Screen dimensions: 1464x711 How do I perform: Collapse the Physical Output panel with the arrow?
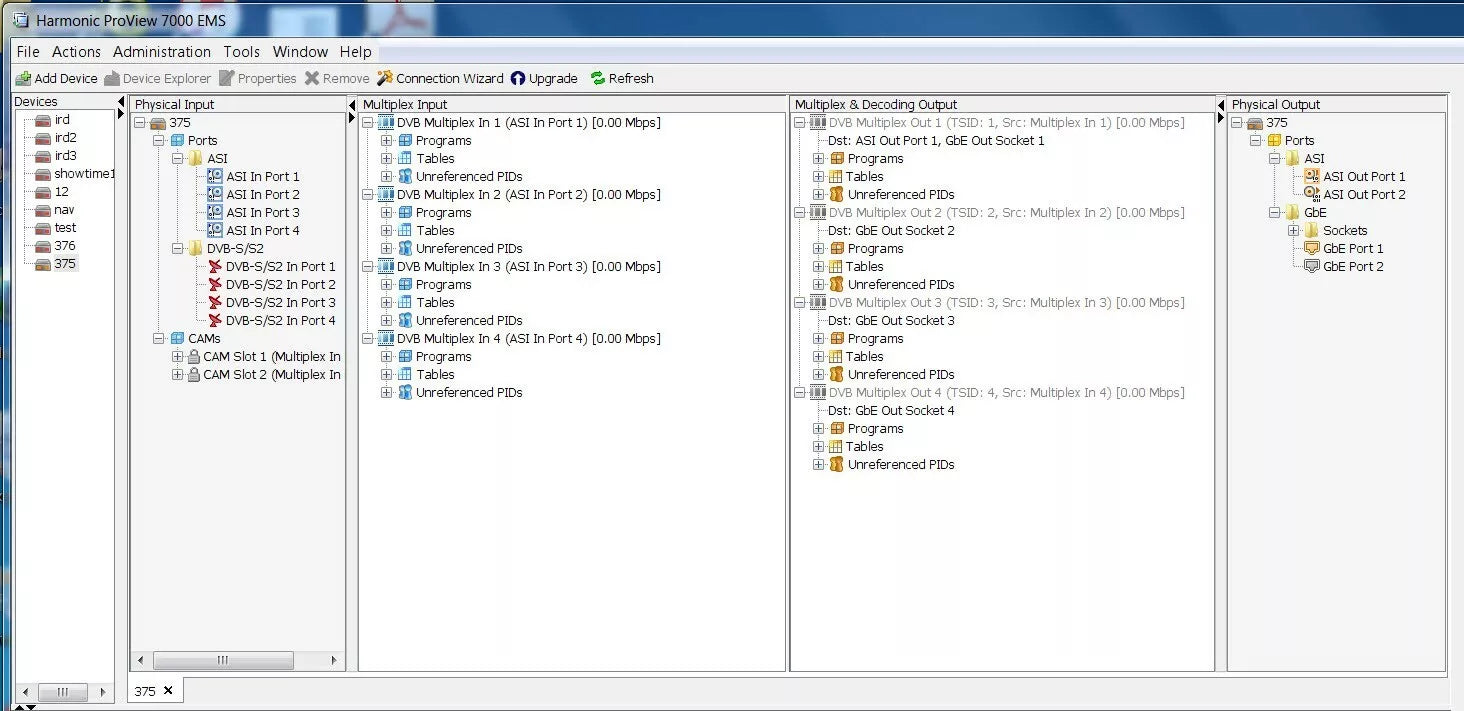coord(1221,117)
